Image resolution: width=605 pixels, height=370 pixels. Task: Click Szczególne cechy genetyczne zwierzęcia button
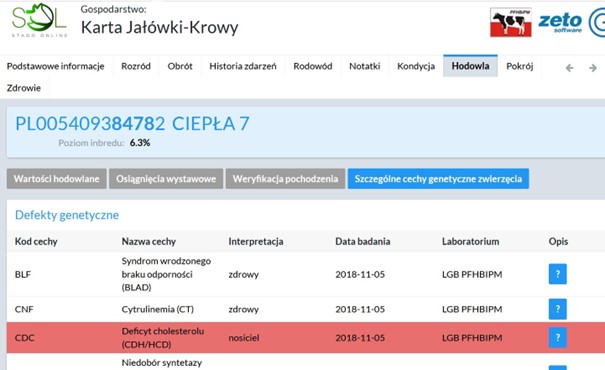click(438, 179)
